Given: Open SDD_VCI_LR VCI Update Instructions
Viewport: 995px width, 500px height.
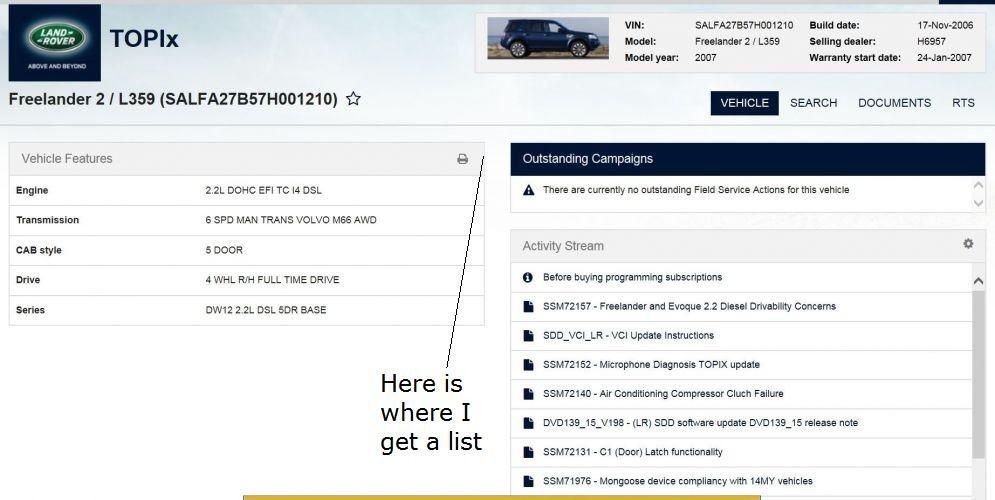Looking at the screenshot, I should coord(628,336).
